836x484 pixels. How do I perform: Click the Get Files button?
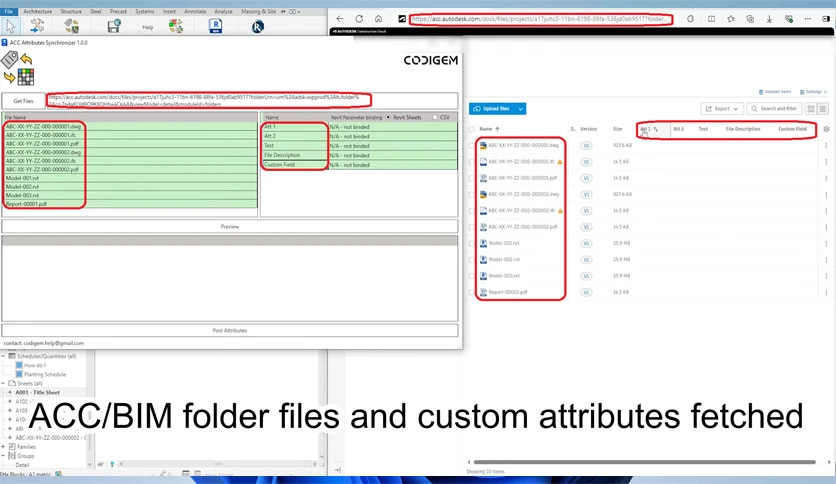click(23, 101)
